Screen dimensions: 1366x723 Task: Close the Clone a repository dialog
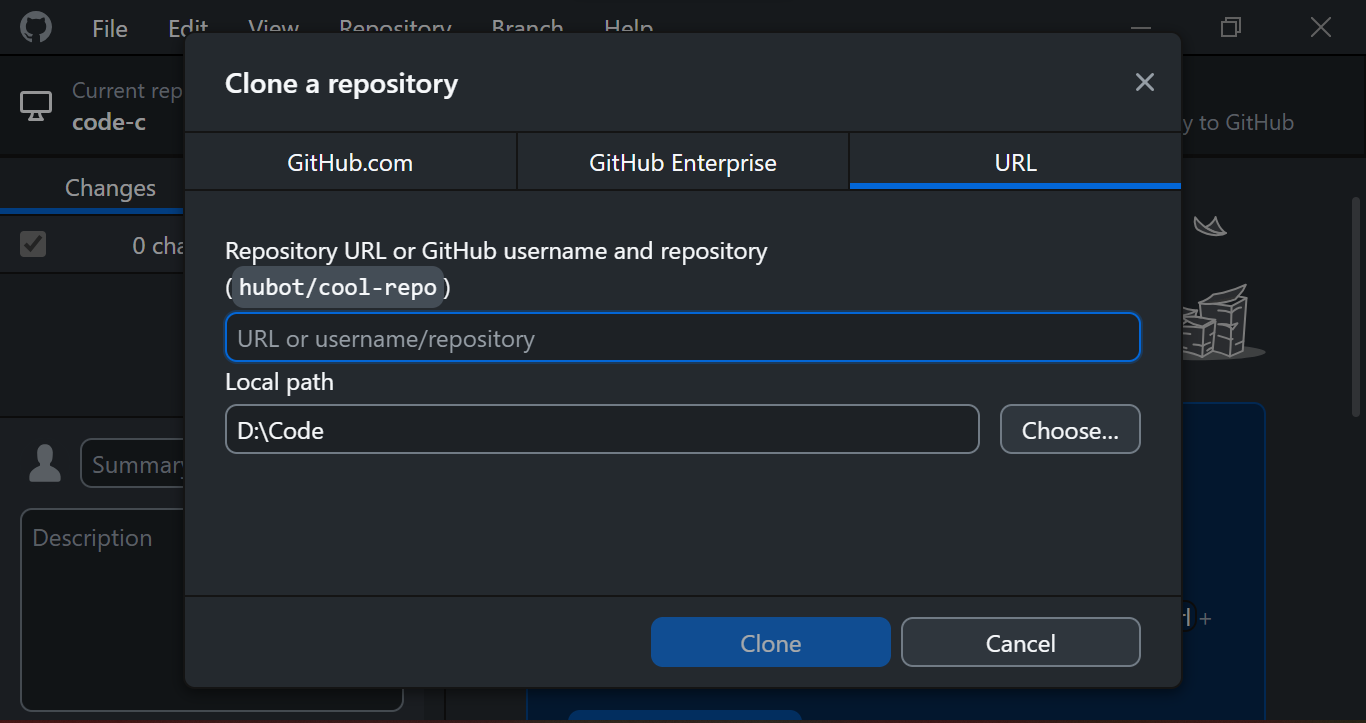click(1144, 83)
